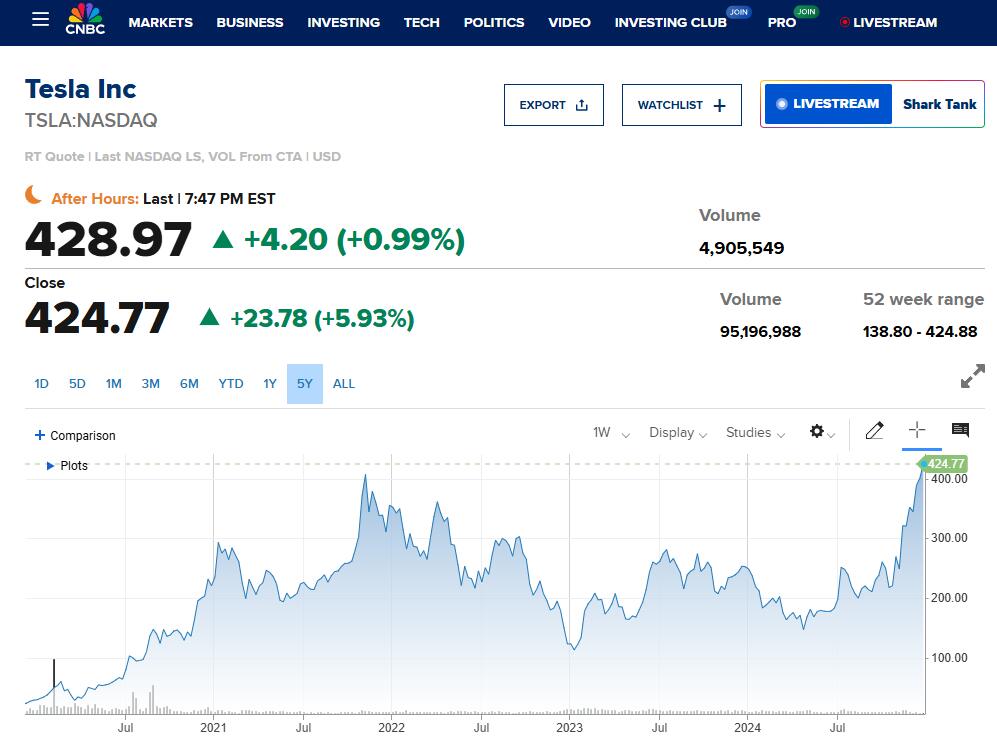Screen dimensions: 997x755
Task: Open the POLITICS menu
Action: pos(494,22)
